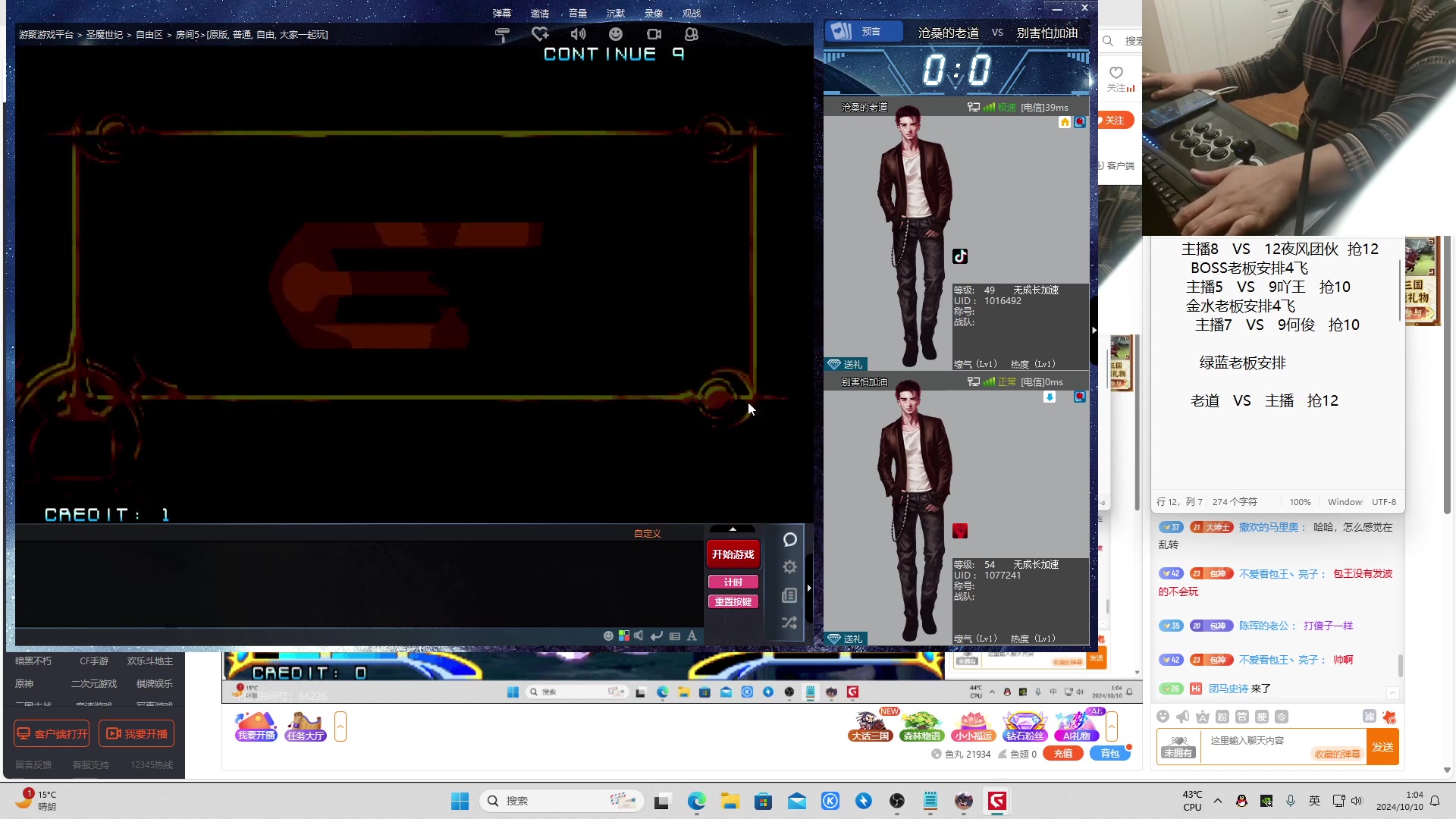Open the 录像 menu item
This screenshot has height=819, width=1456.
(x=654, y=14)
